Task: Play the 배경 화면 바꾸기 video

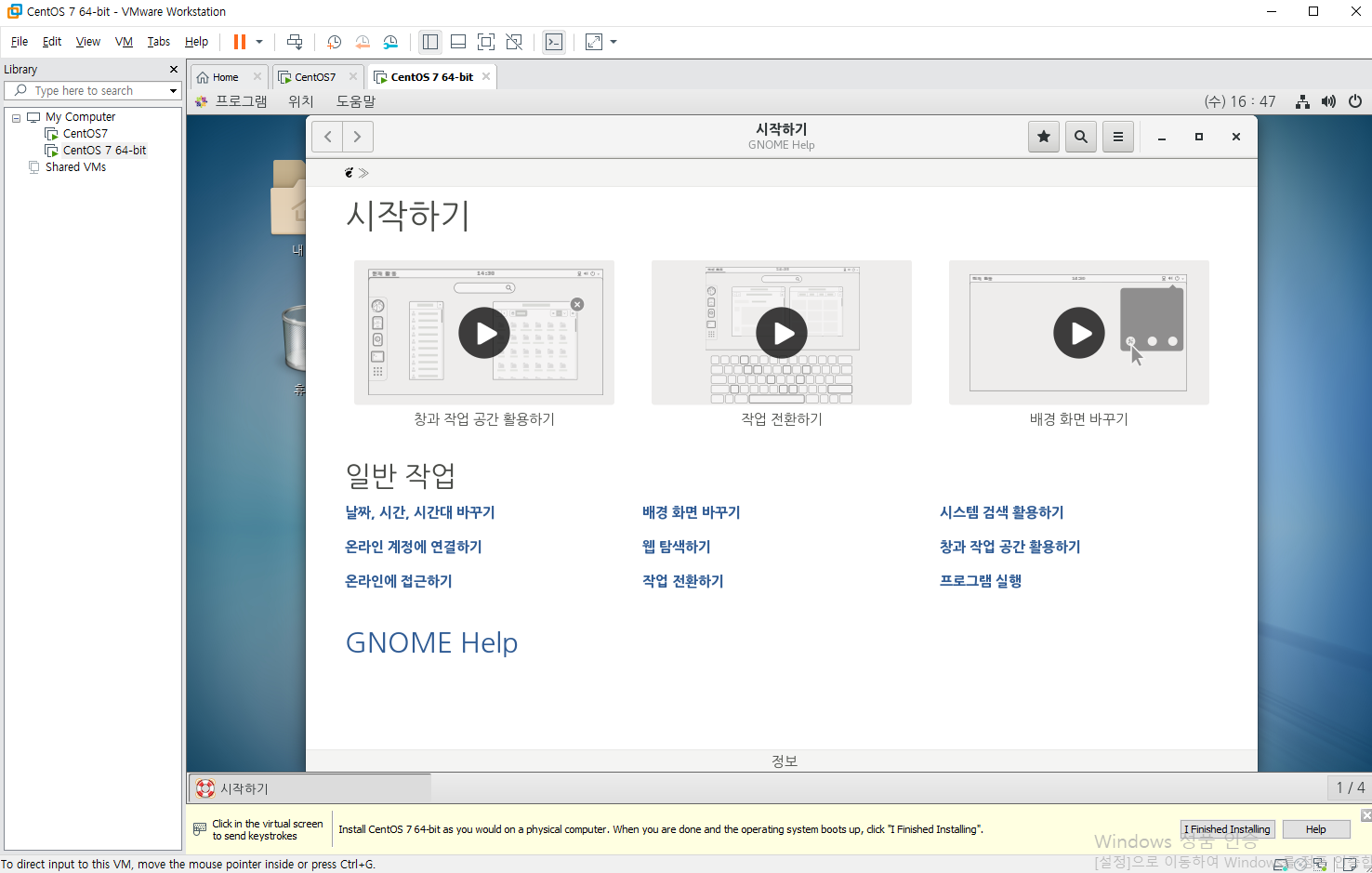Action: coord(1079,333)
